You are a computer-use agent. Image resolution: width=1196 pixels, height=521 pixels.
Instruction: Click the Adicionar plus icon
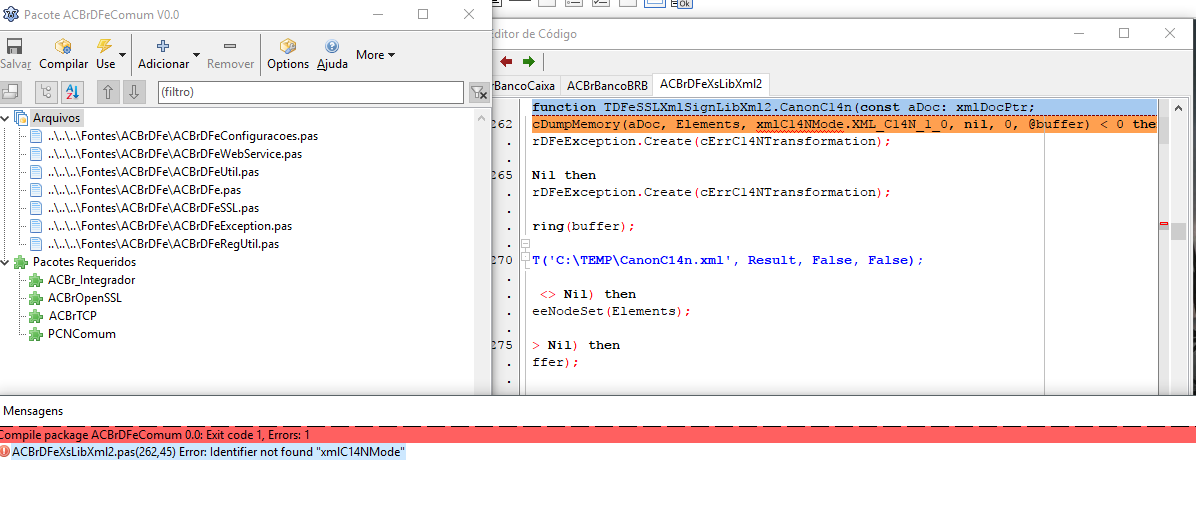pyautogui.click(x=162, y=47)
